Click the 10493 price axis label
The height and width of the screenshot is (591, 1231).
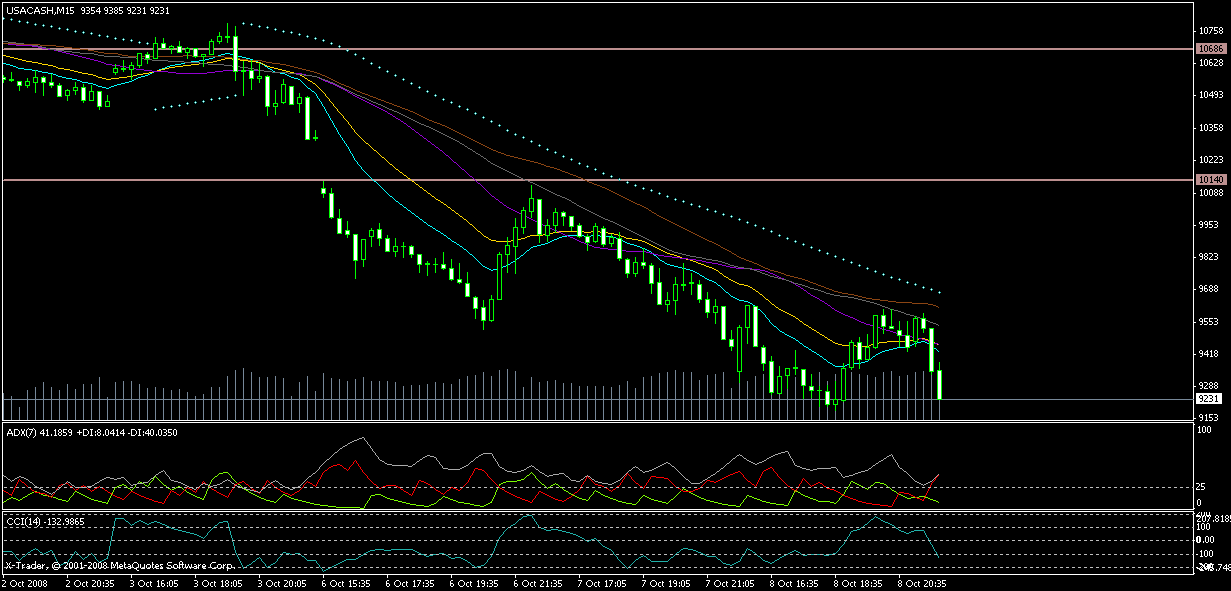click(x=1211, y=95)
